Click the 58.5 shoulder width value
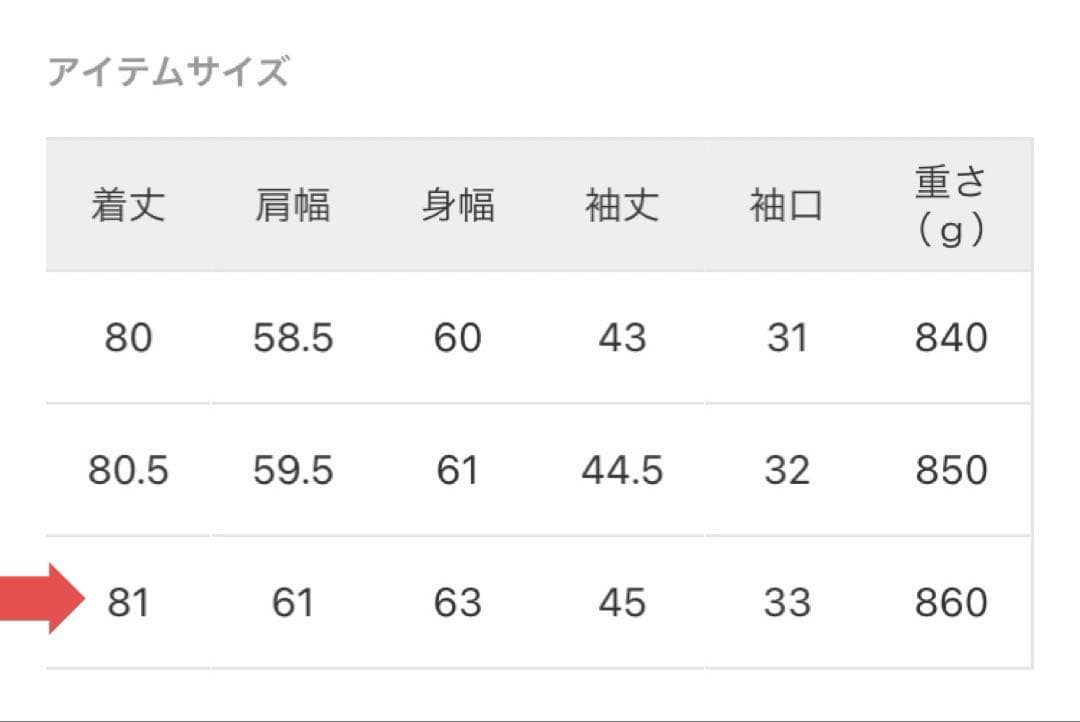 coord(292,338)
